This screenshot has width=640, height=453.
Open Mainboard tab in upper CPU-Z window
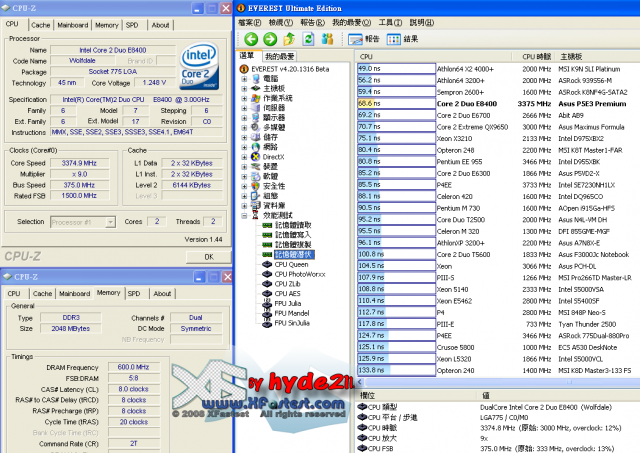coord(73,25)
